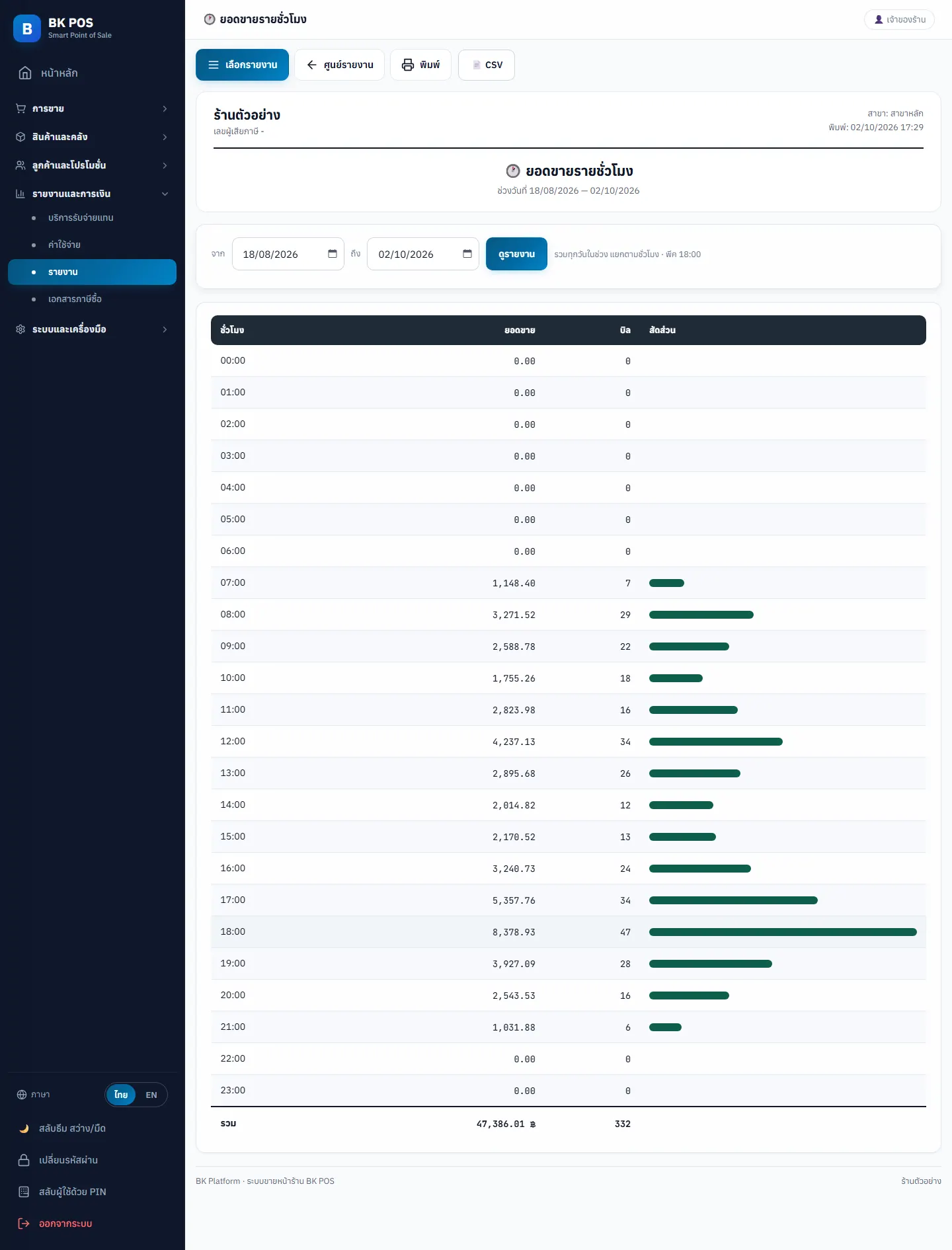Select the รายงาน submenu item
952x1250 pixels.
(92, 272)
